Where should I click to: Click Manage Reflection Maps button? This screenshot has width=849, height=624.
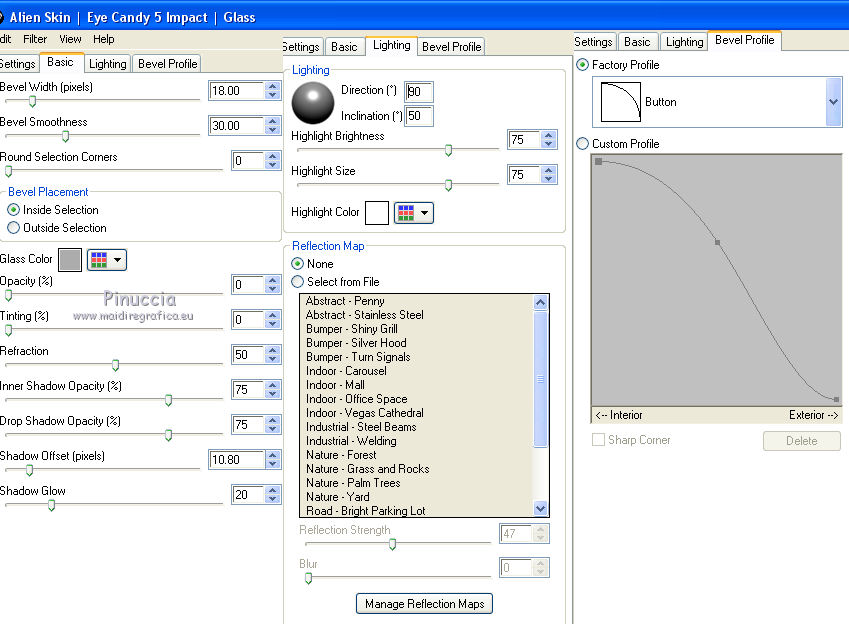coord(424,604)
